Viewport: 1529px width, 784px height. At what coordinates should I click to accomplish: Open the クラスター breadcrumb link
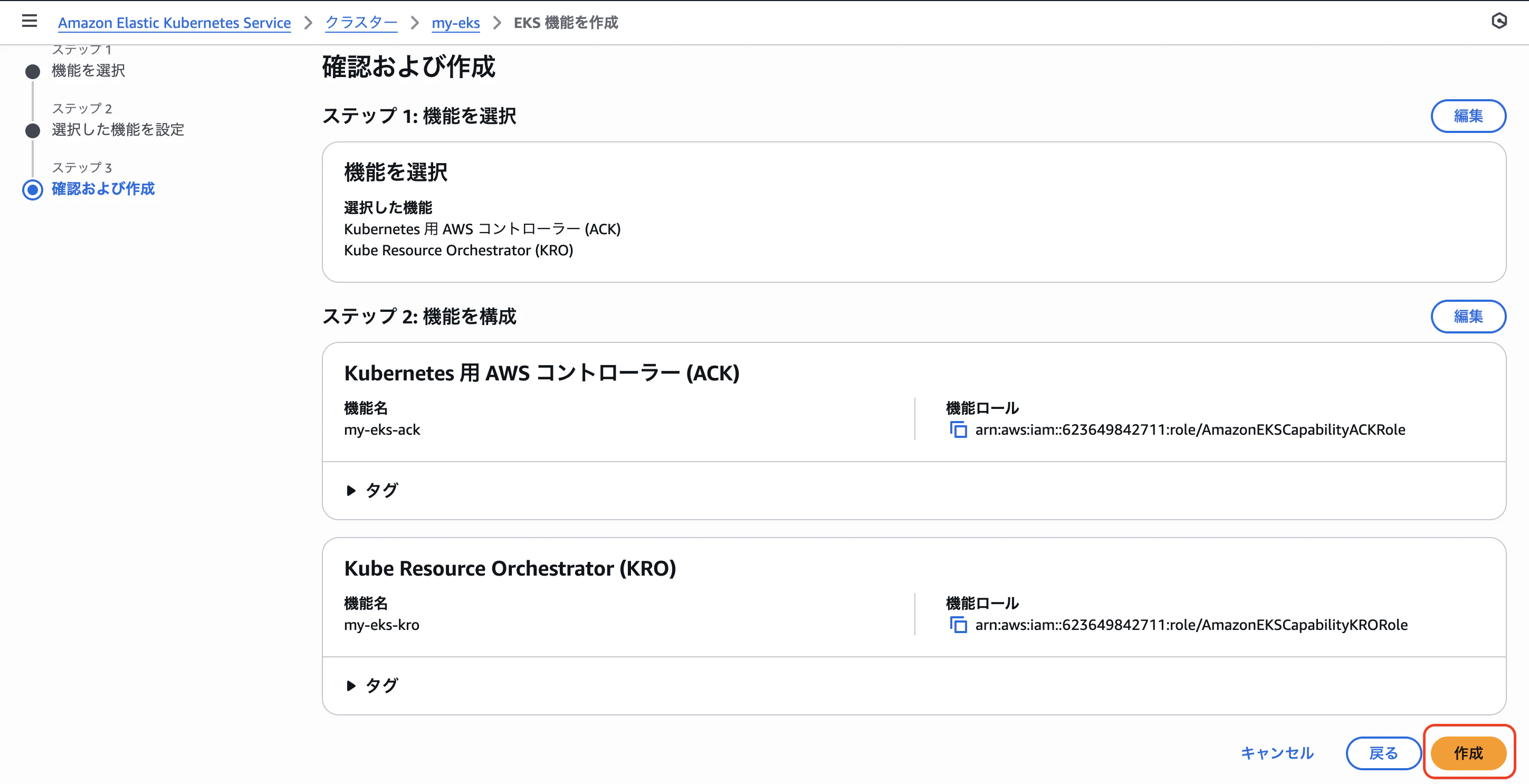[360, 23]
